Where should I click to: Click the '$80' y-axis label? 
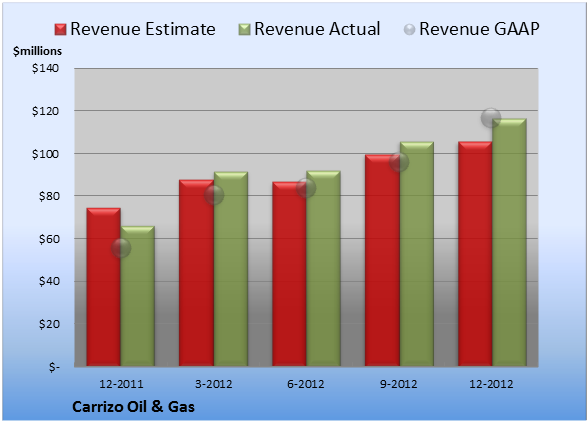(x=49, y=196)
